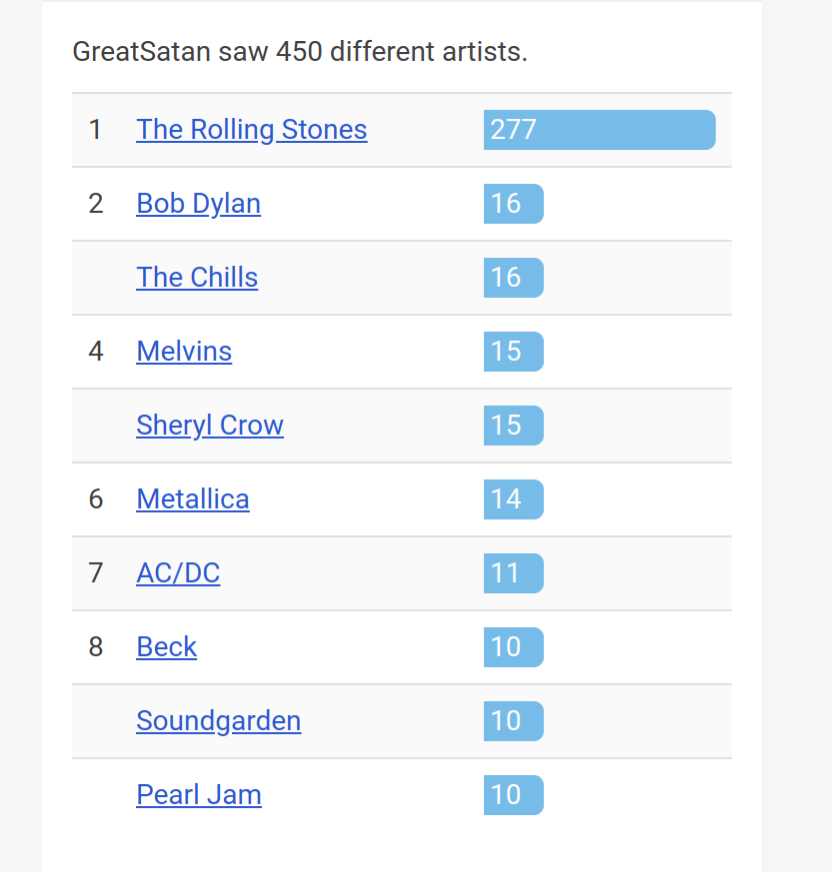This screenshot has height=872, width=832.
Task: Click the Bob Dylan link
Action: [x=198, y=204]
